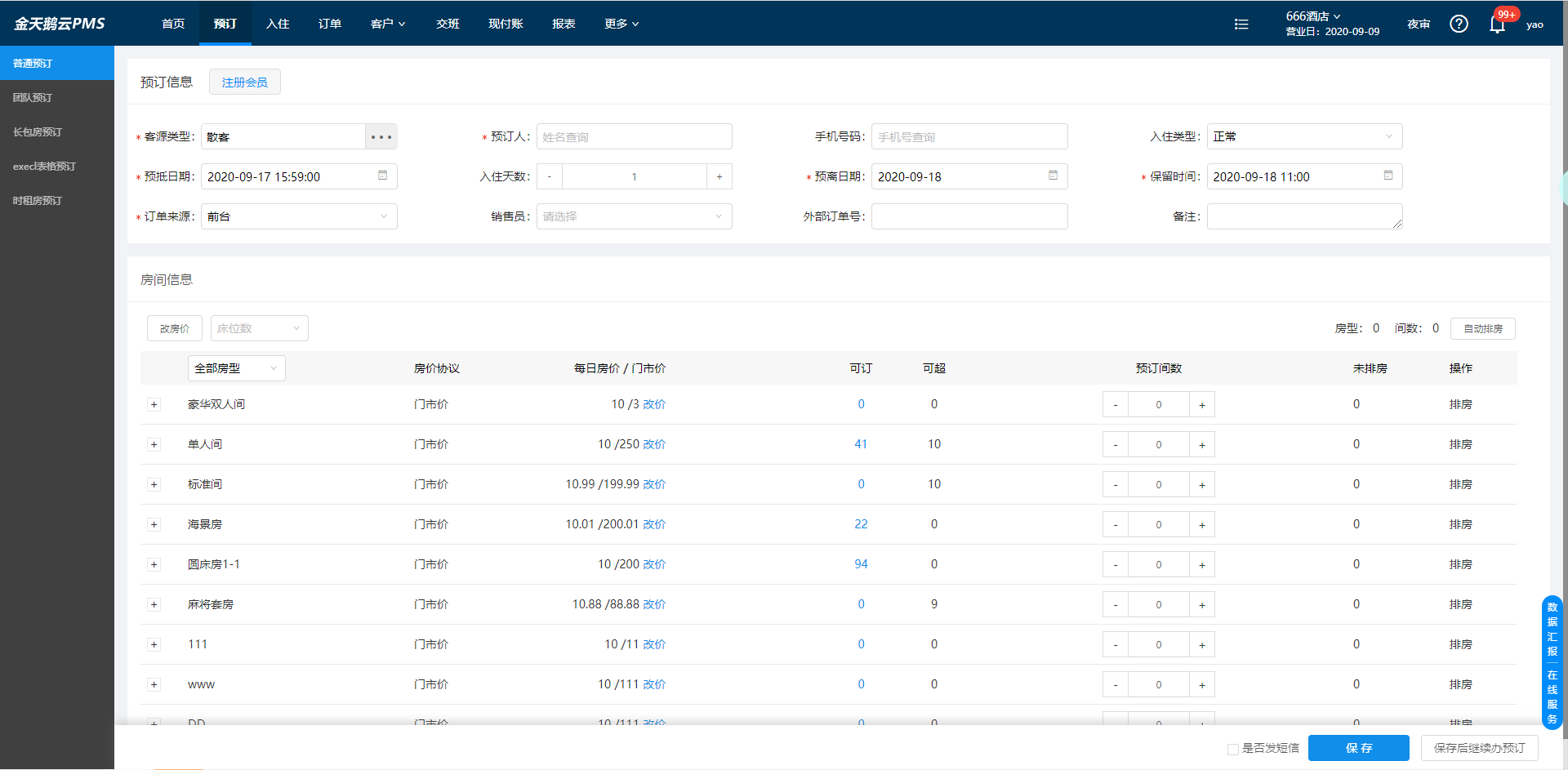Focus the 外部订单号 input field

(x=969, y=216)
